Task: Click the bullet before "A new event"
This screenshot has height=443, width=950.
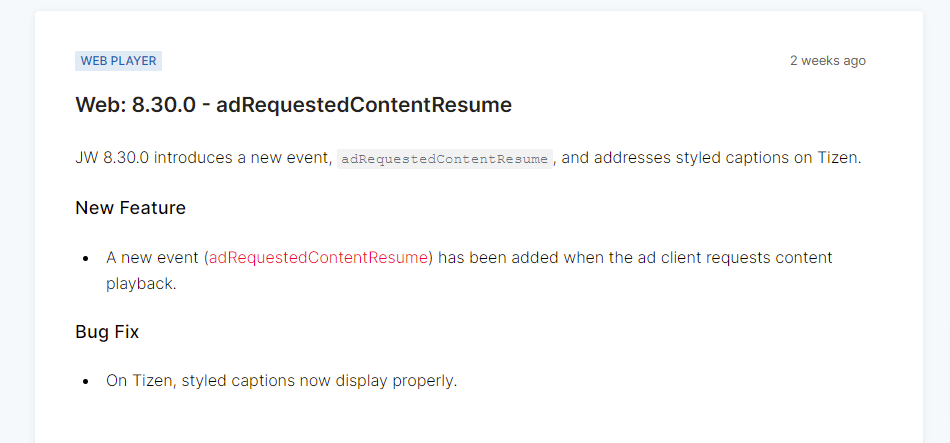Action: pos(87,259)
